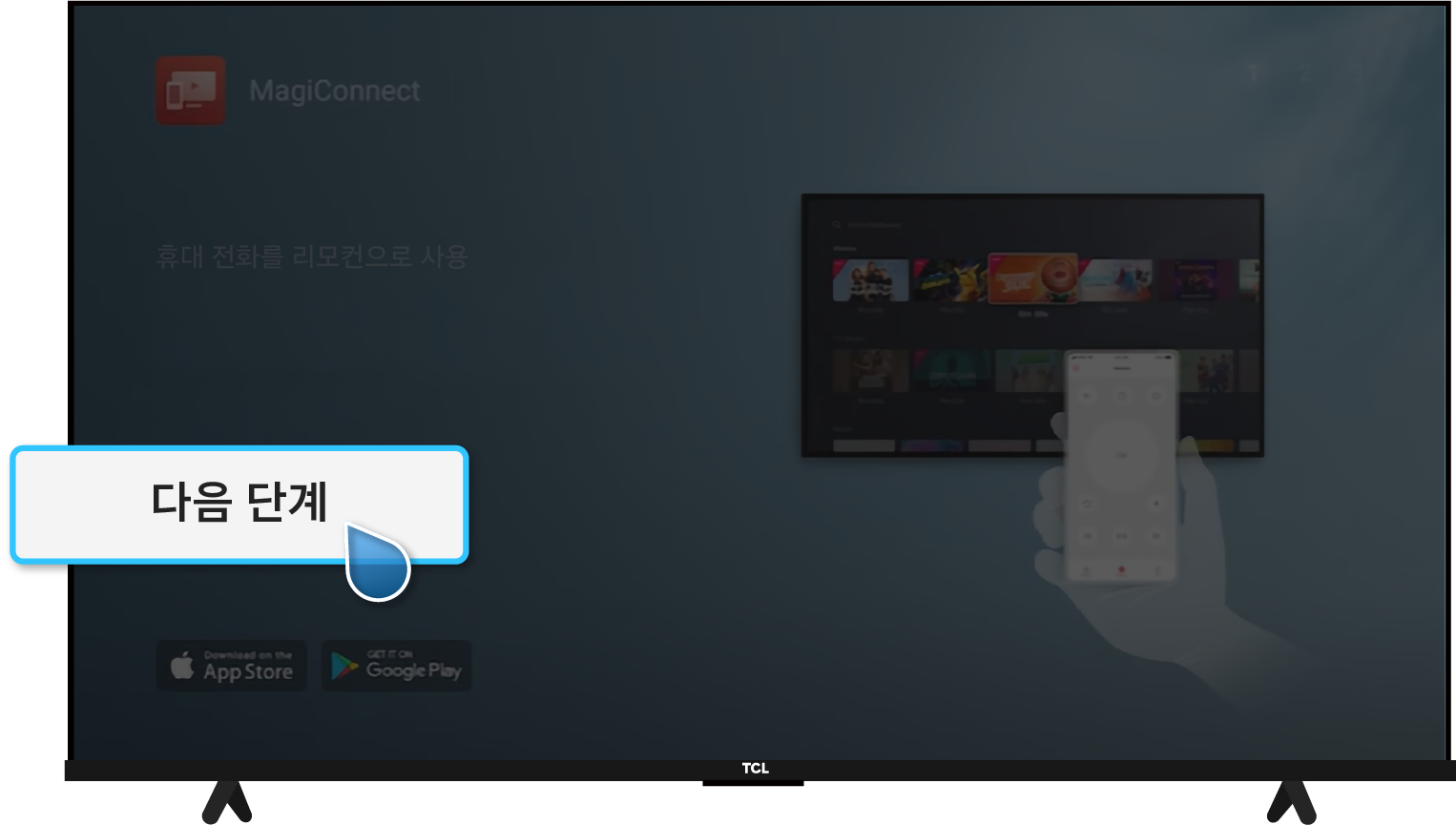Click the TCL logo on the TV bezel
1456x825 pixels.
tap(755, 769)
